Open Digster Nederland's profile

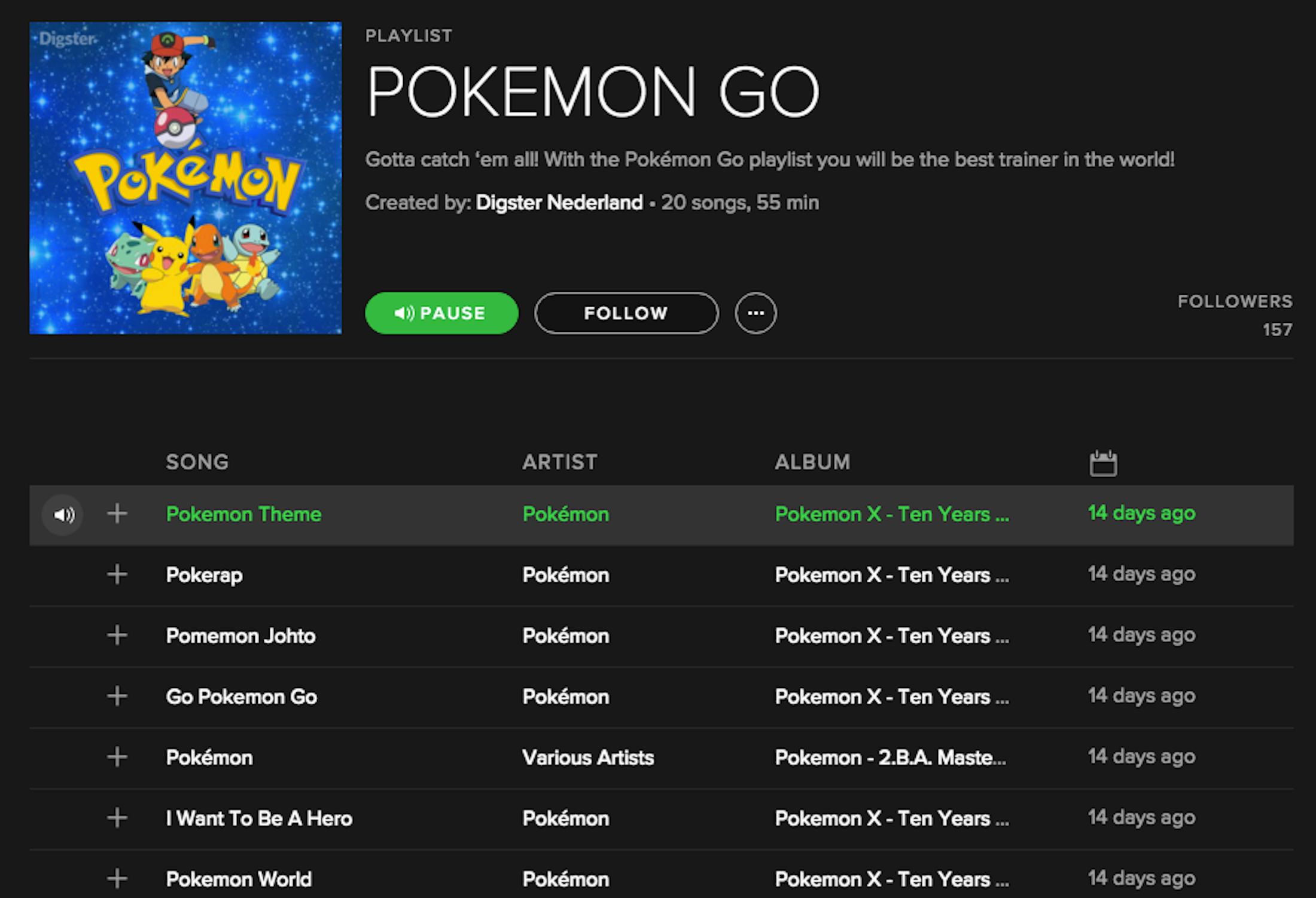[x=558, y=203]
